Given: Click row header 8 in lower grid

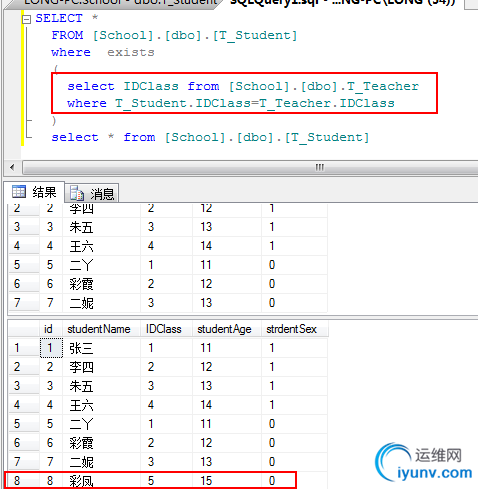Looking at the screenshot, I should (23, 481).
